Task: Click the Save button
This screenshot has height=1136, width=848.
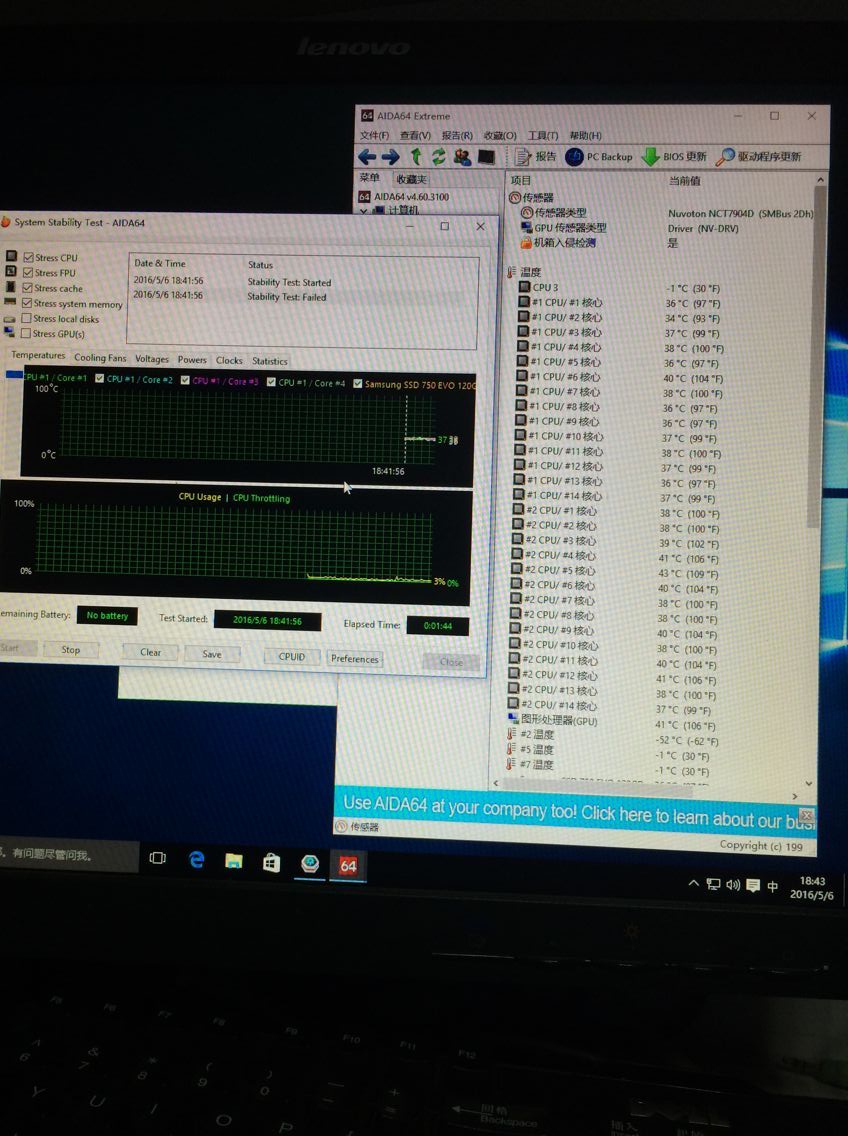Action: [212, 654]
